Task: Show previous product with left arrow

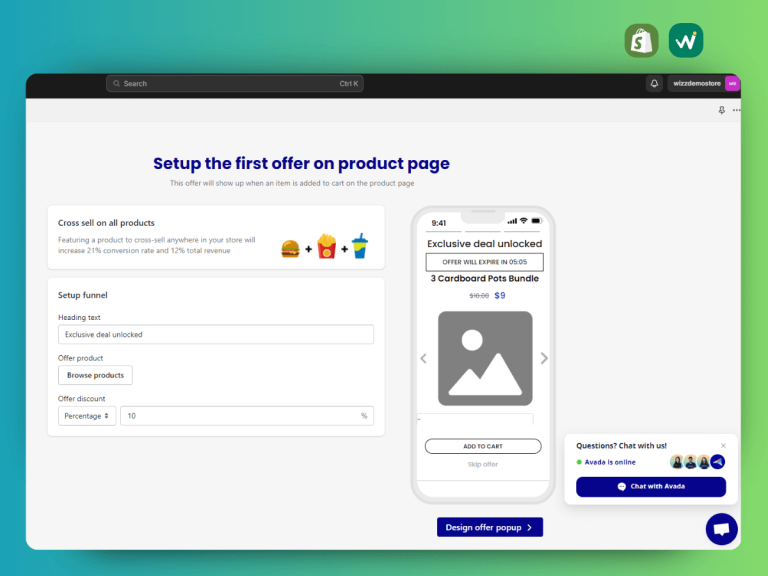Action: 424,359
